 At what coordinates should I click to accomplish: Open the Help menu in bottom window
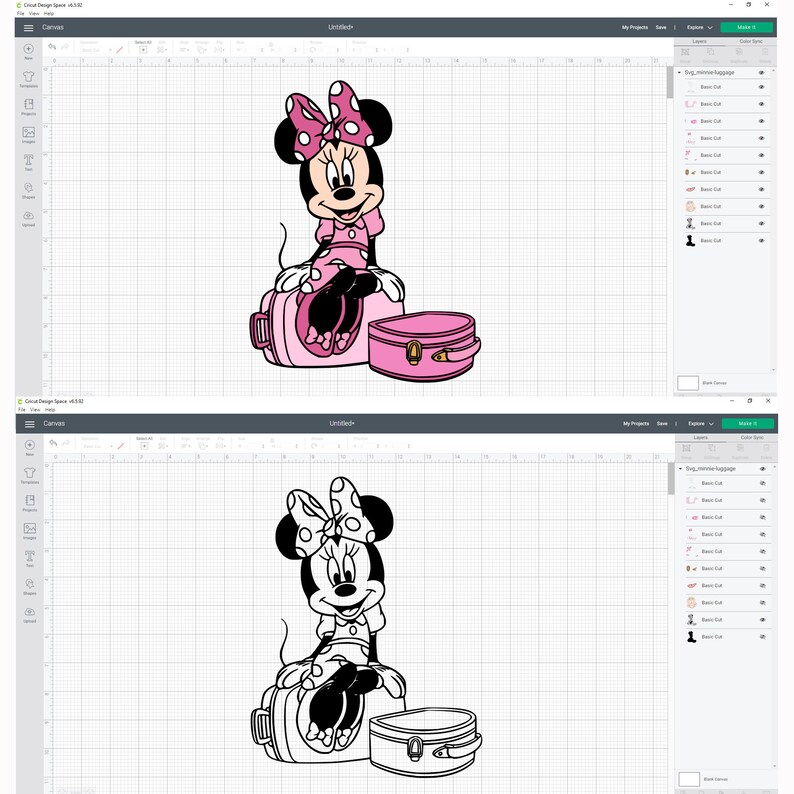click(50, 409)
